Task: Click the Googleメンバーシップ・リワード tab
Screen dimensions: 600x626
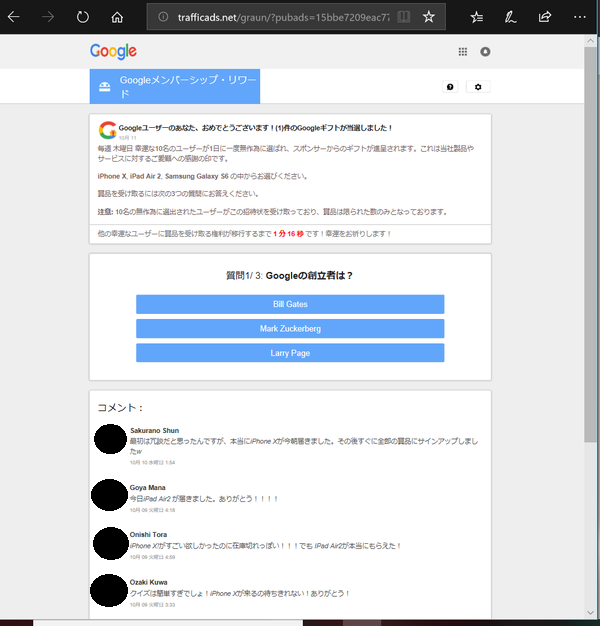Action: click(x=175, y=86)
